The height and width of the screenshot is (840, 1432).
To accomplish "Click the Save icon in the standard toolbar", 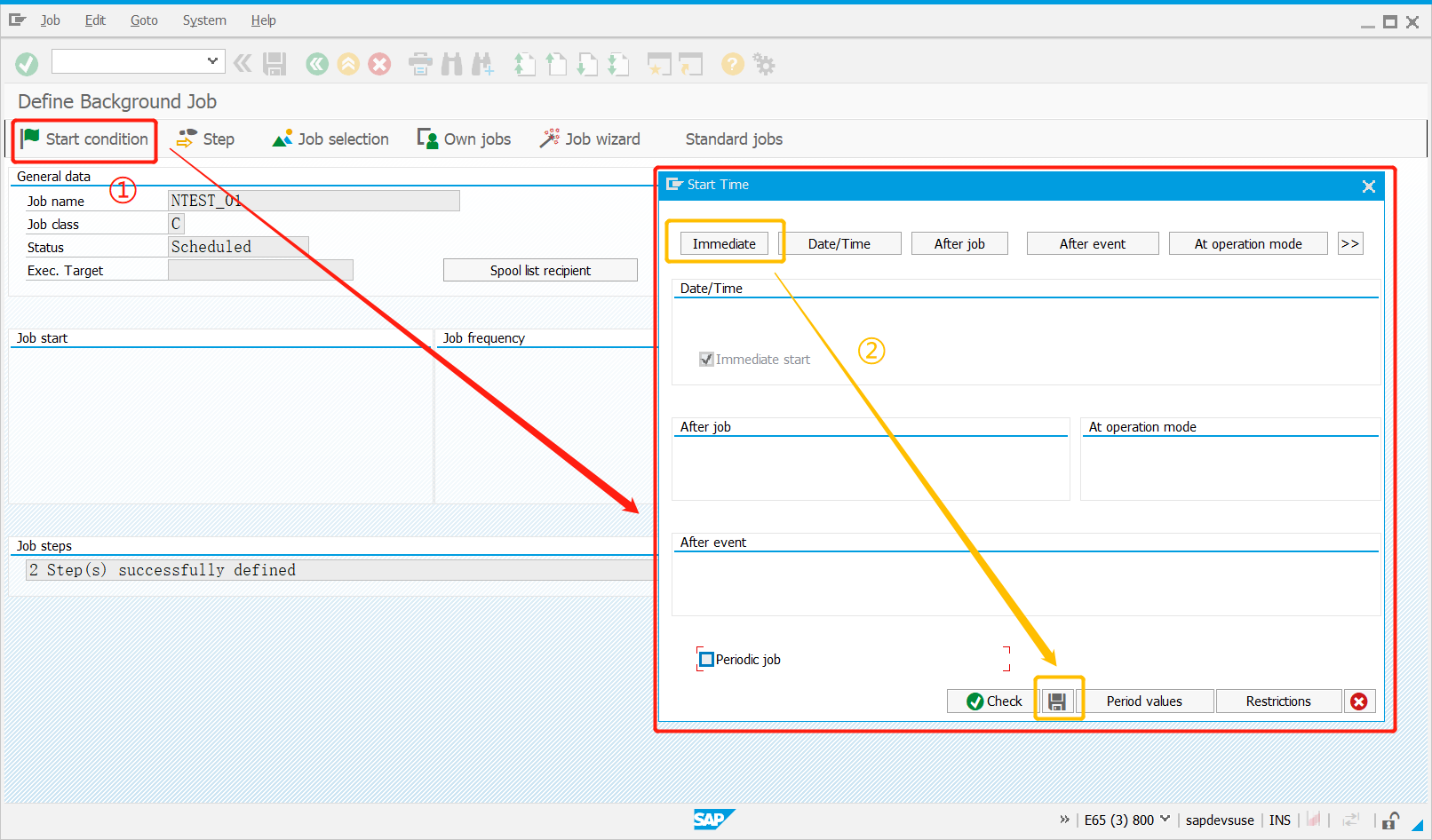I will [x=274, y=63].
